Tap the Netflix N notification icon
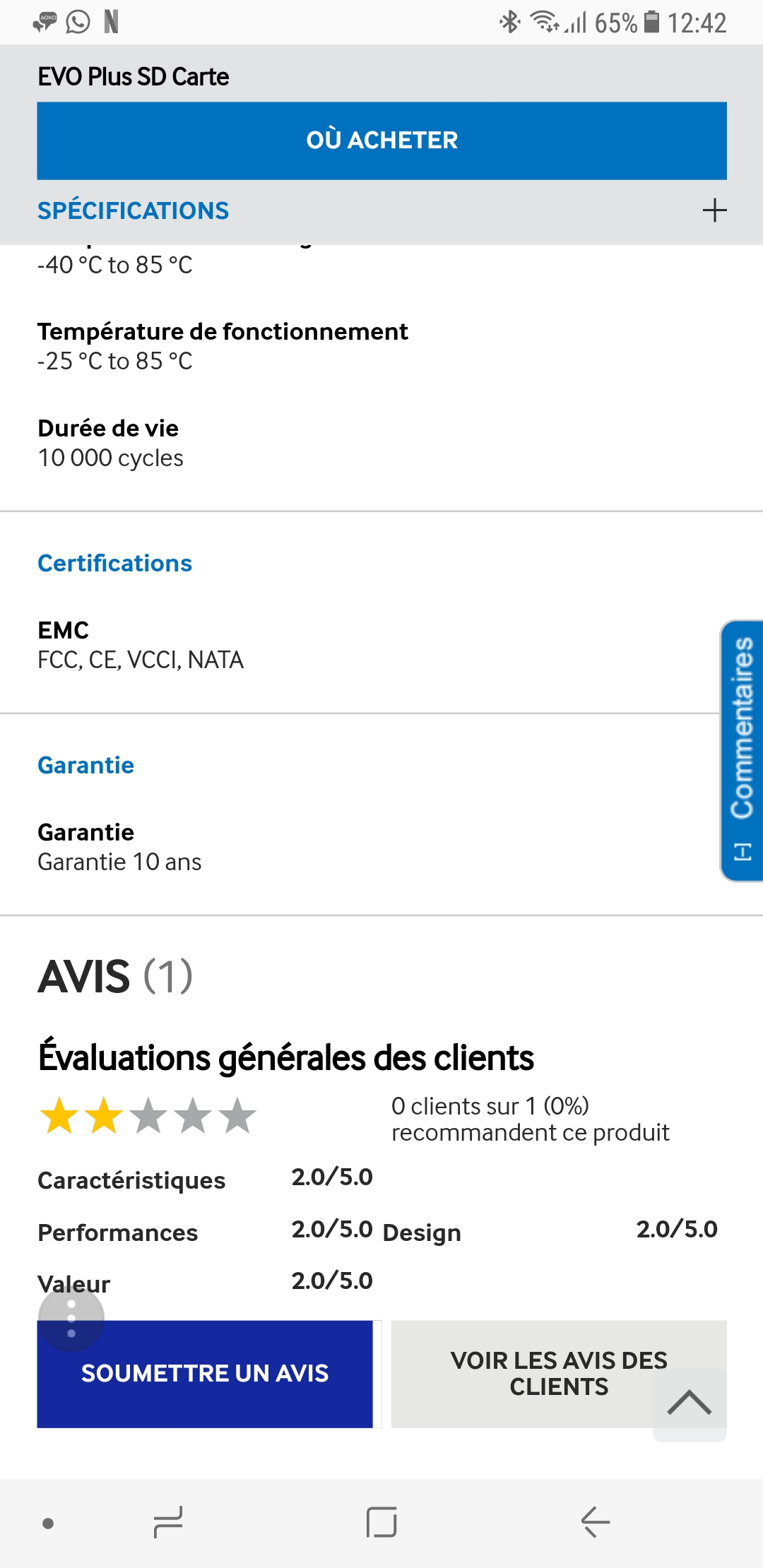The image size is (763, 1568). pyautogui.click(x=111, y=23)
